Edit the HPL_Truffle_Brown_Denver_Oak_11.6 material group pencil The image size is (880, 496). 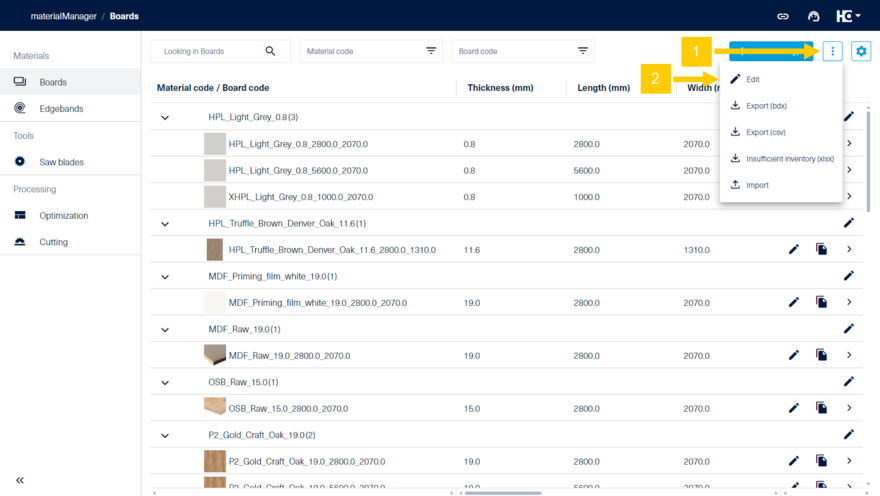848,223
